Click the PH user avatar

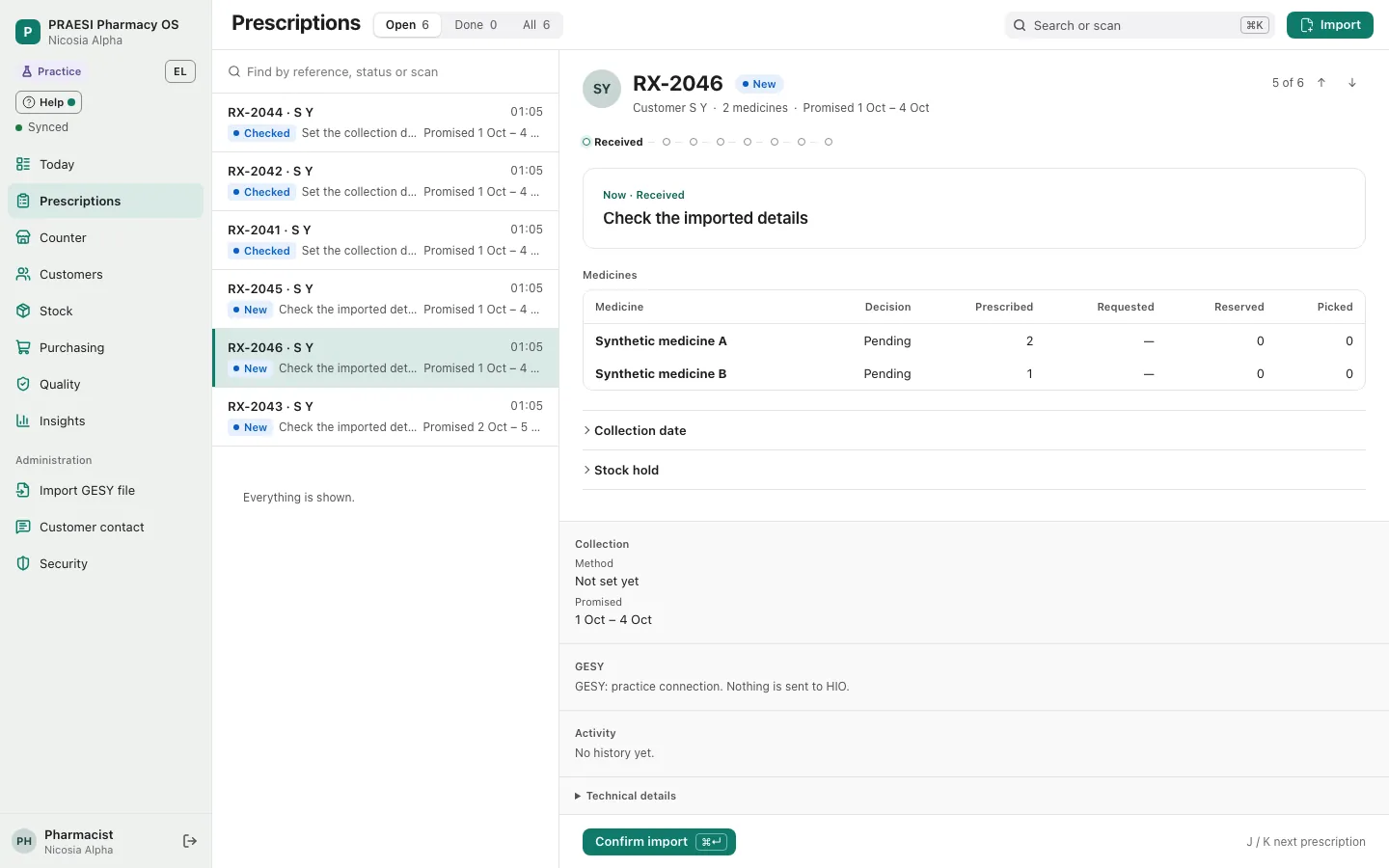coord(24,841)
